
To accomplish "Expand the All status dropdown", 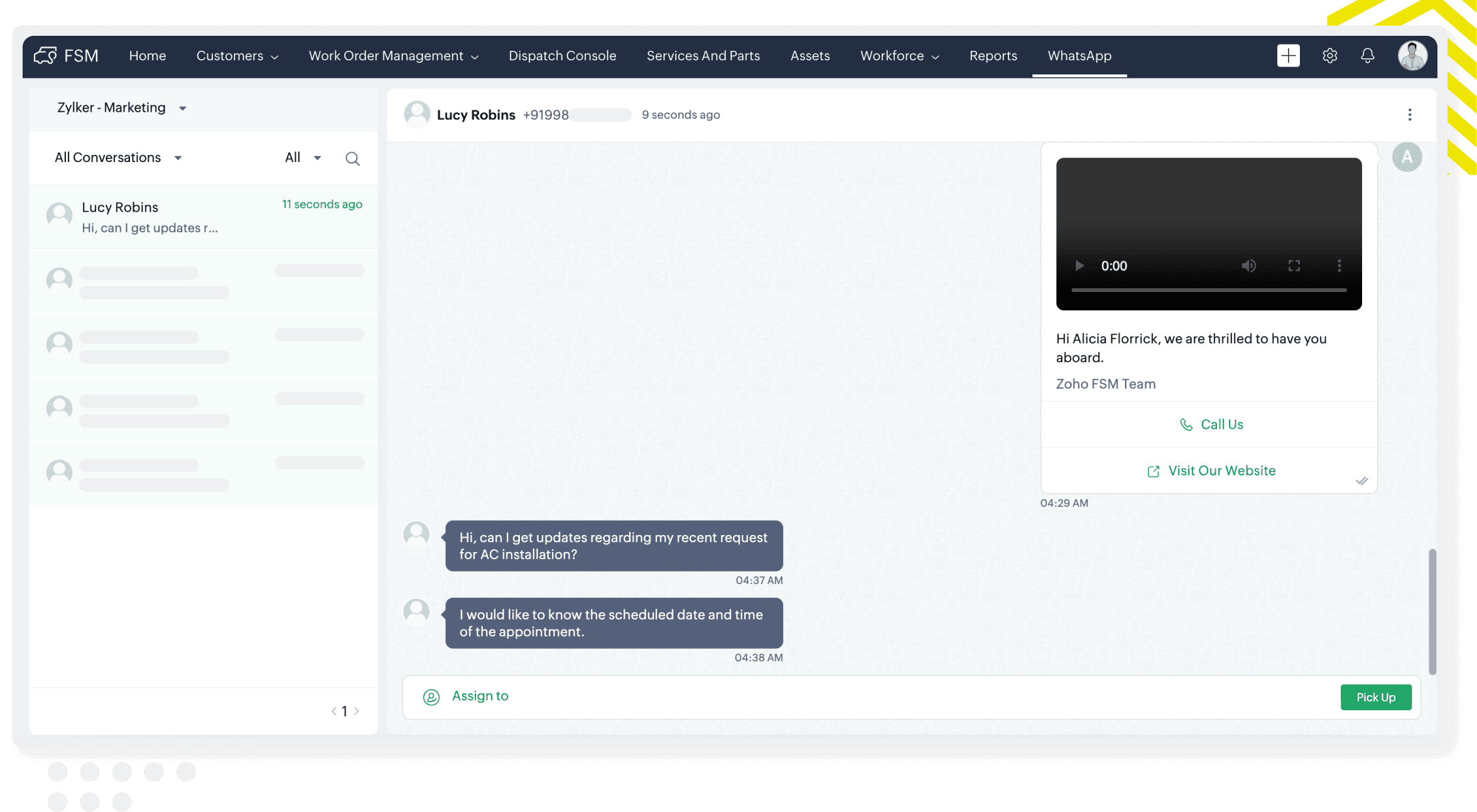I will (x=303, y=158).
